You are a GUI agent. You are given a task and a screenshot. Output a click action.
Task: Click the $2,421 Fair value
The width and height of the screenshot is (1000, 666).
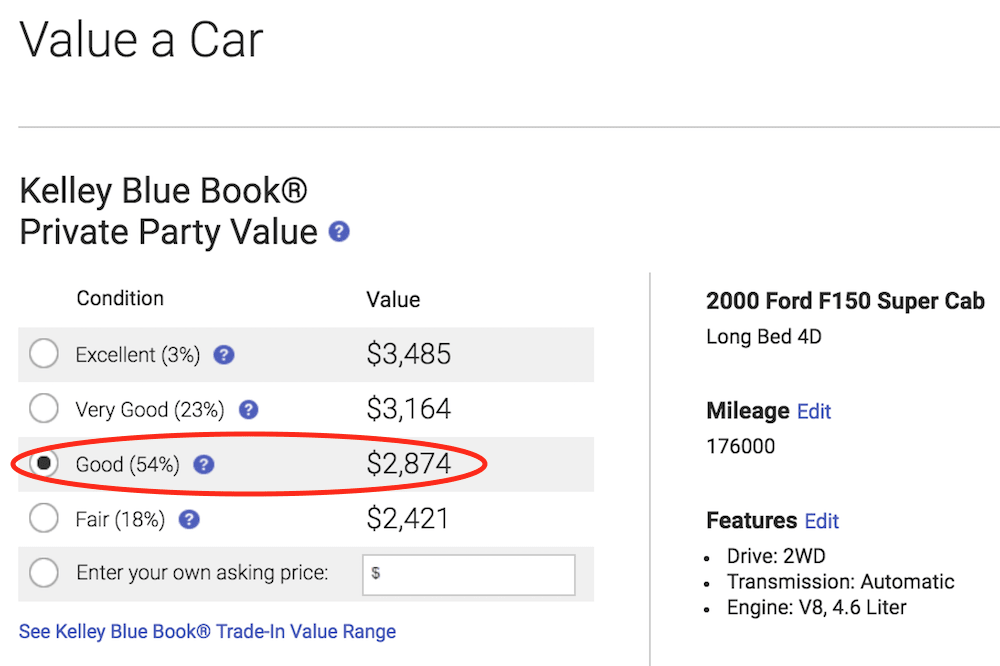[408, 519]
